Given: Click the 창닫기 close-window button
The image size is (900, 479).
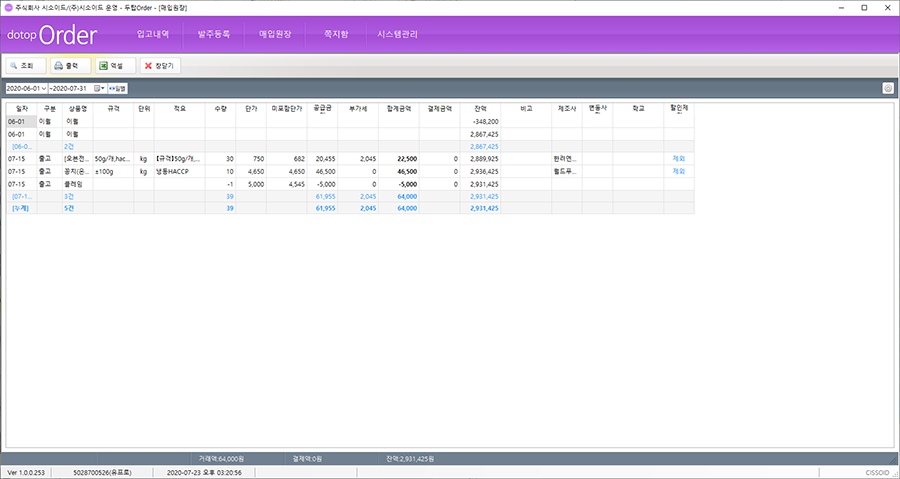Looking at the screenshot, I should 160,65.
